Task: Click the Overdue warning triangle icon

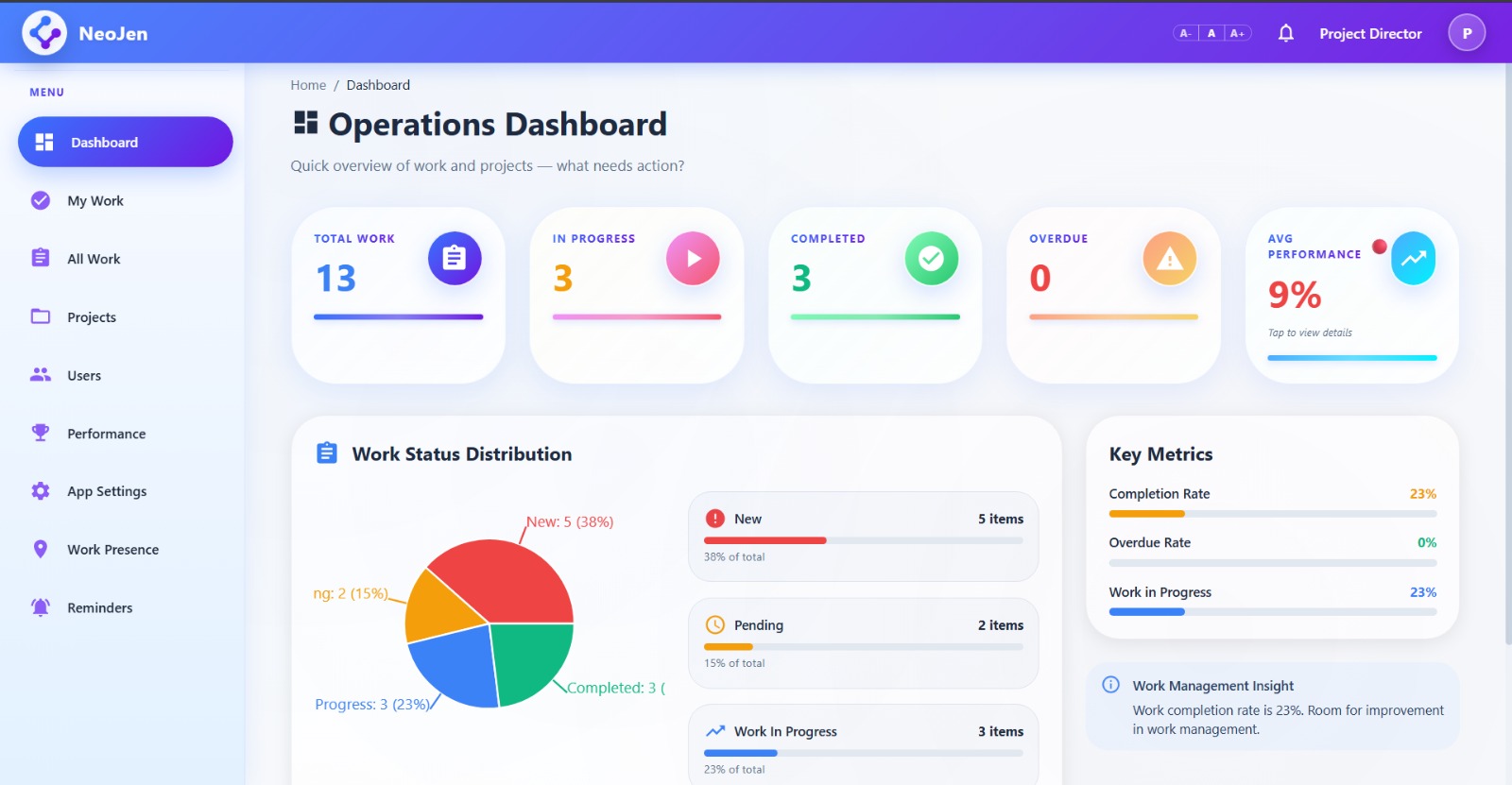Action: tap(1170, 258)
